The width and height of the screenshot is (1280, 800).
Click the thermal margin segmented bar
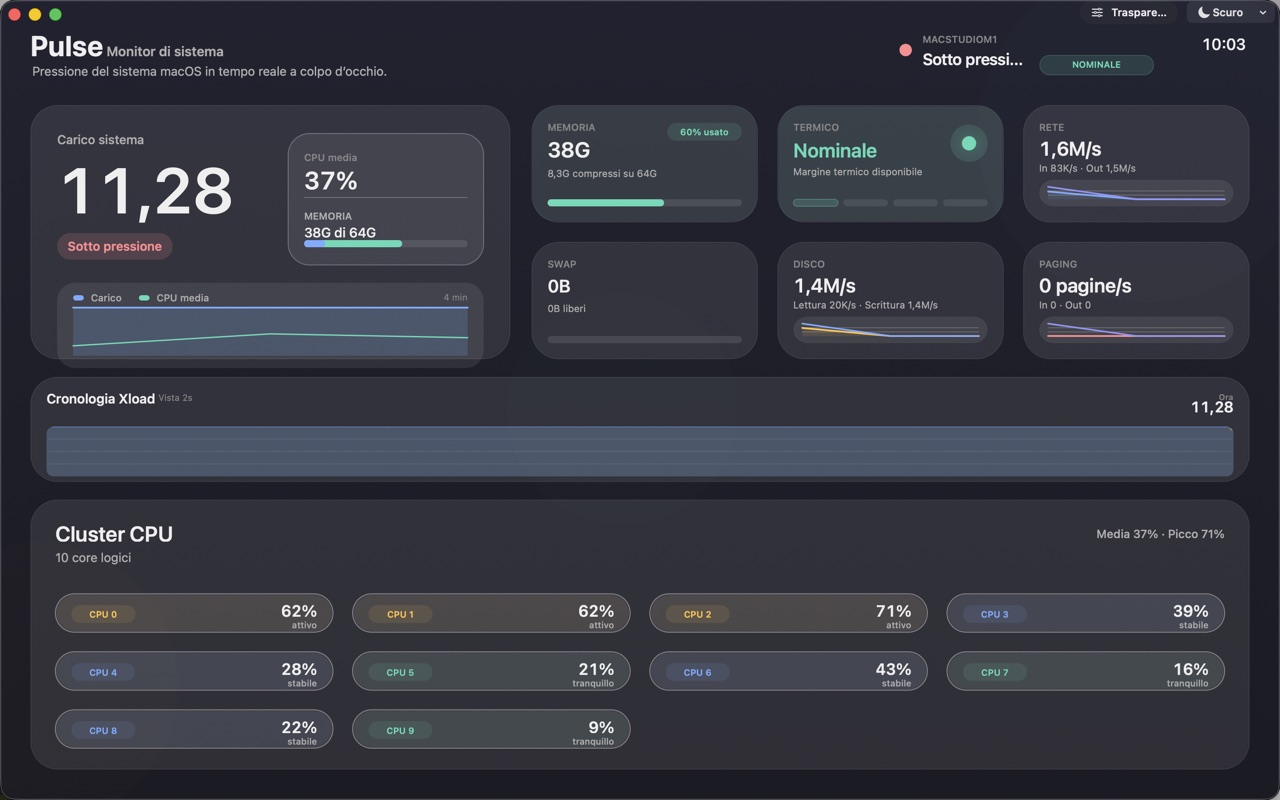tap(890, 203)
